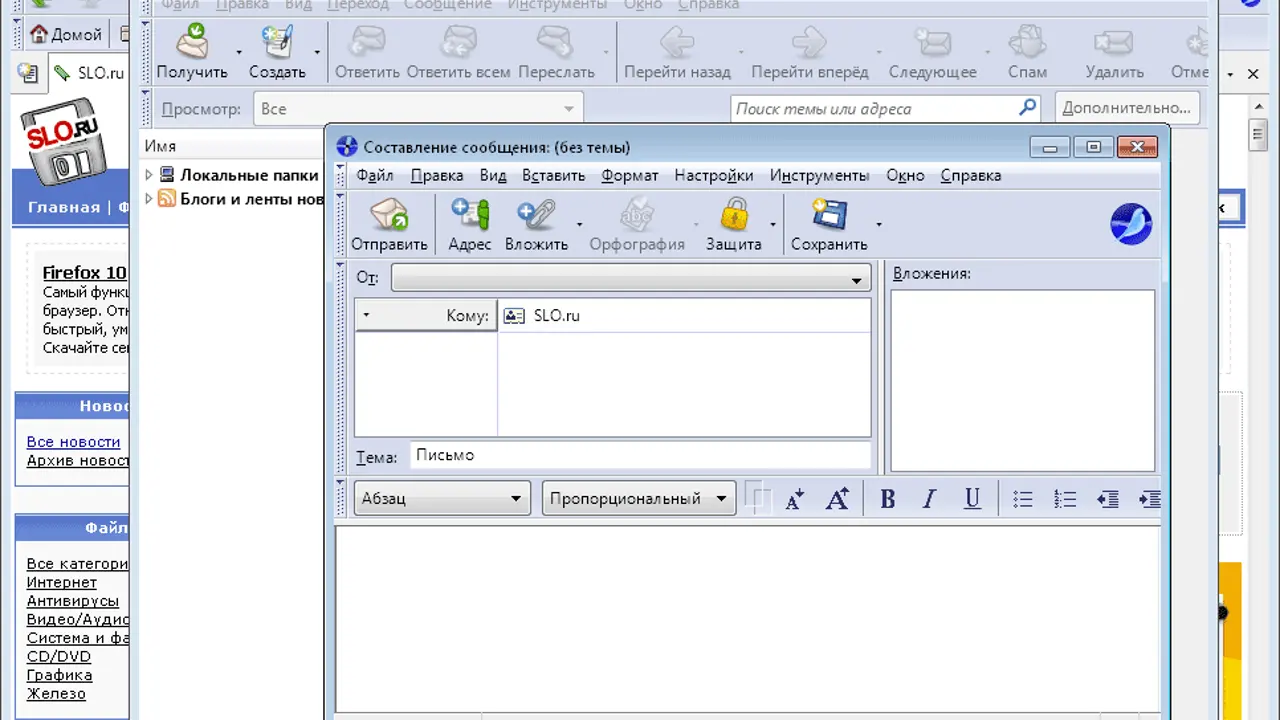Screen dimensions: 1280x720
Task: Open the Абзац paragraph style dropdown
Action: pyautogui.click(x=442, y=498)
